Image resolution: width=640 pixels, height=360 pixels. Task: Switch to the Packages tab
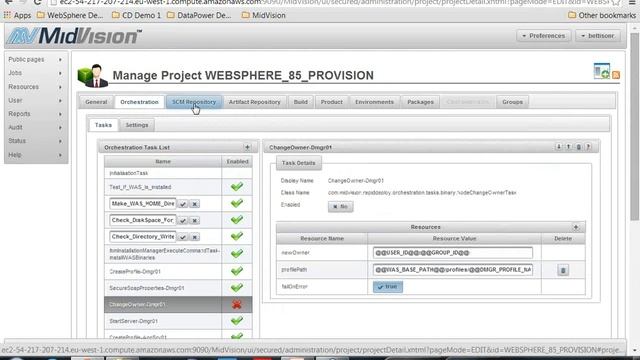[x=420, y=102]
